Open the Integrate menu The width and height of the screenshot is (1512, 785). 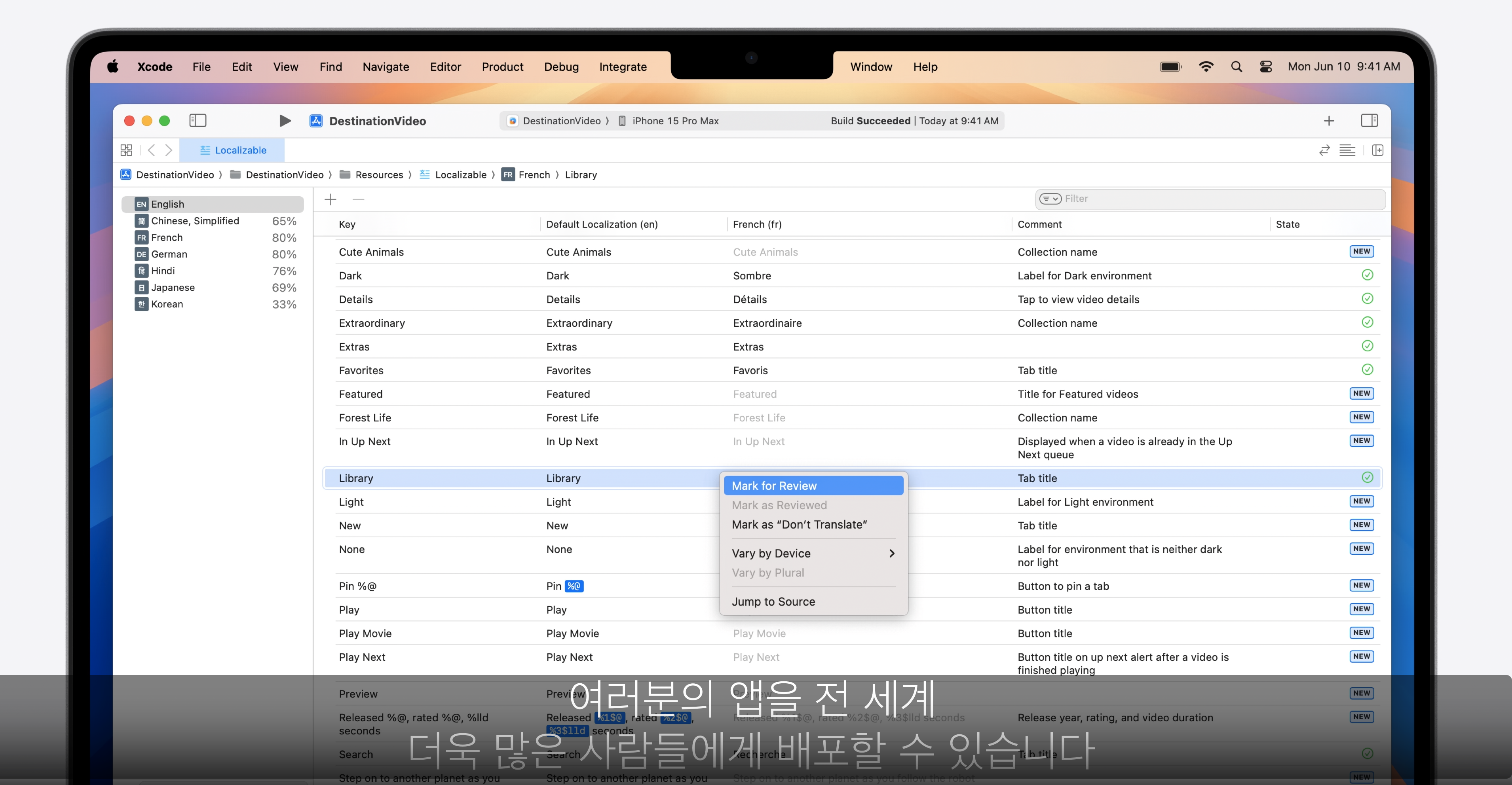(x=623, y=67)
